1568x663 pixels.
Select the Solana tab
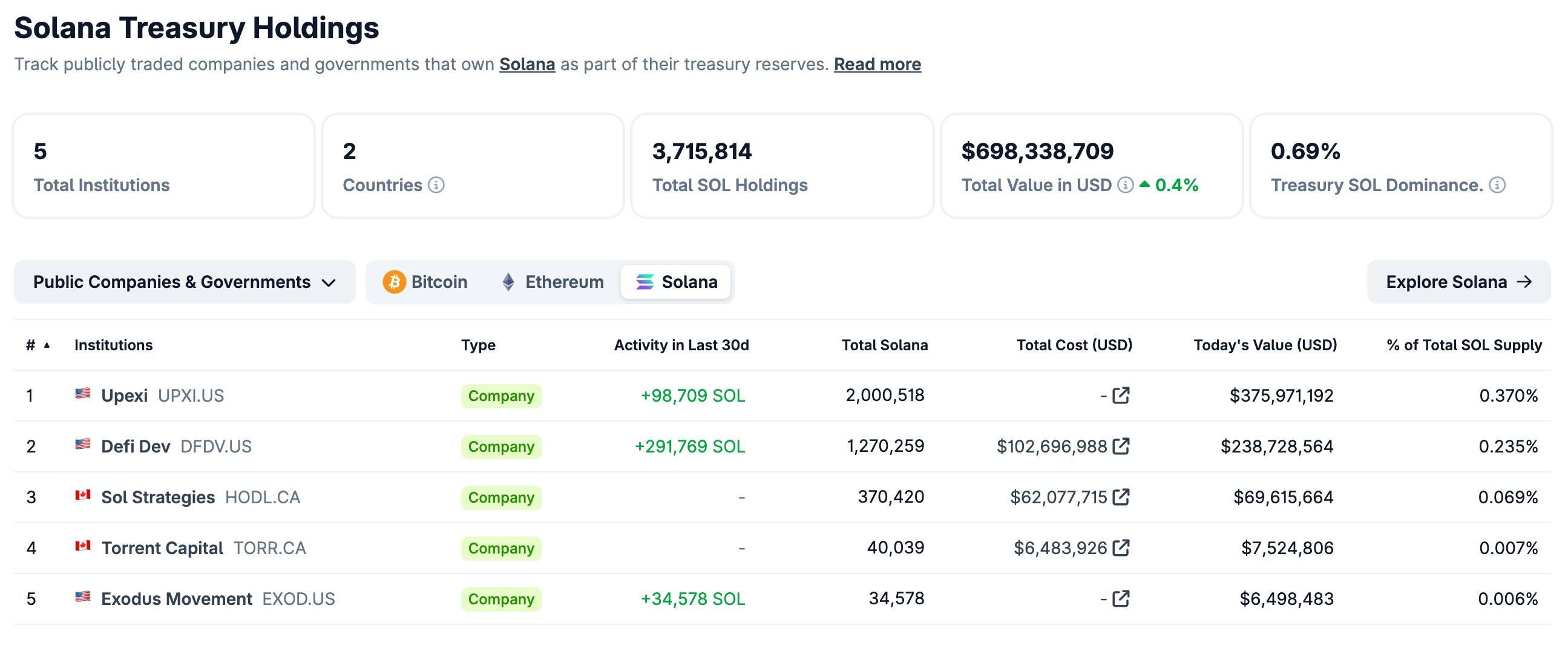point(675,282)
